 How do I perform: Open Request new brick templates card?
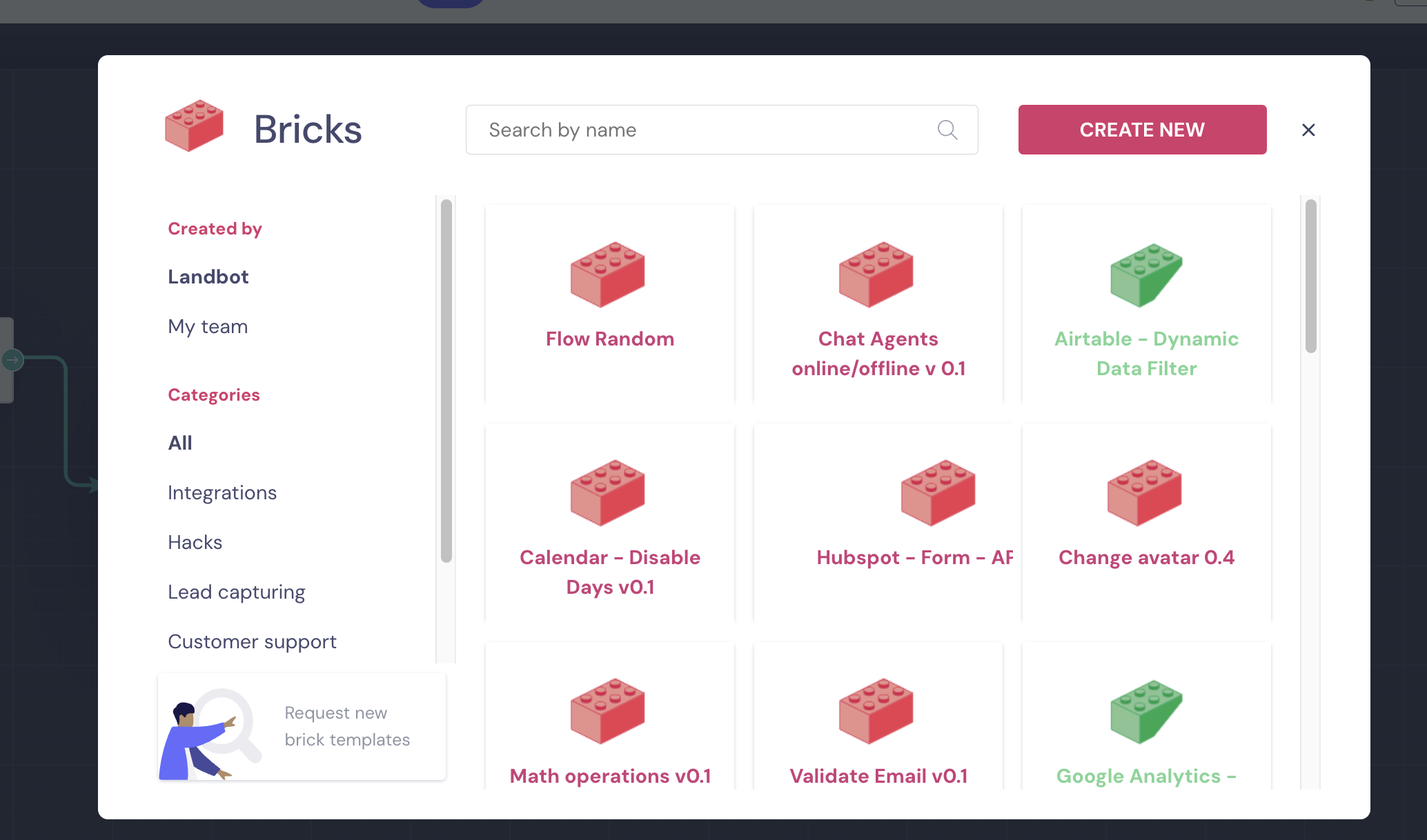click(302, 726)
